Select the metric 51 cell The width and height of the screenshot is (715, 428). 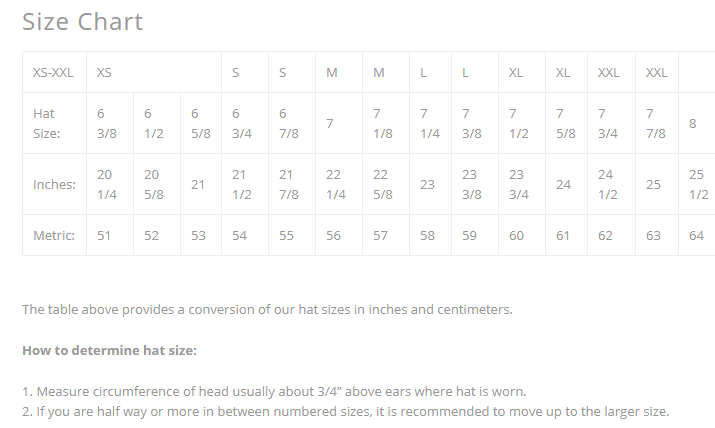[104, 235]
